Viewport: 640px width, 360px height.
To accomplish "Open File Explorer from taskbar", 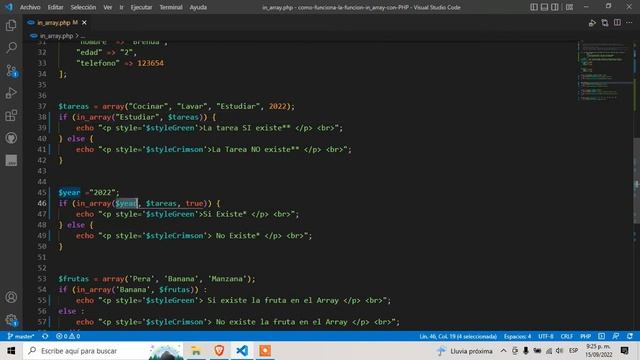I will [x=196, y=351].
